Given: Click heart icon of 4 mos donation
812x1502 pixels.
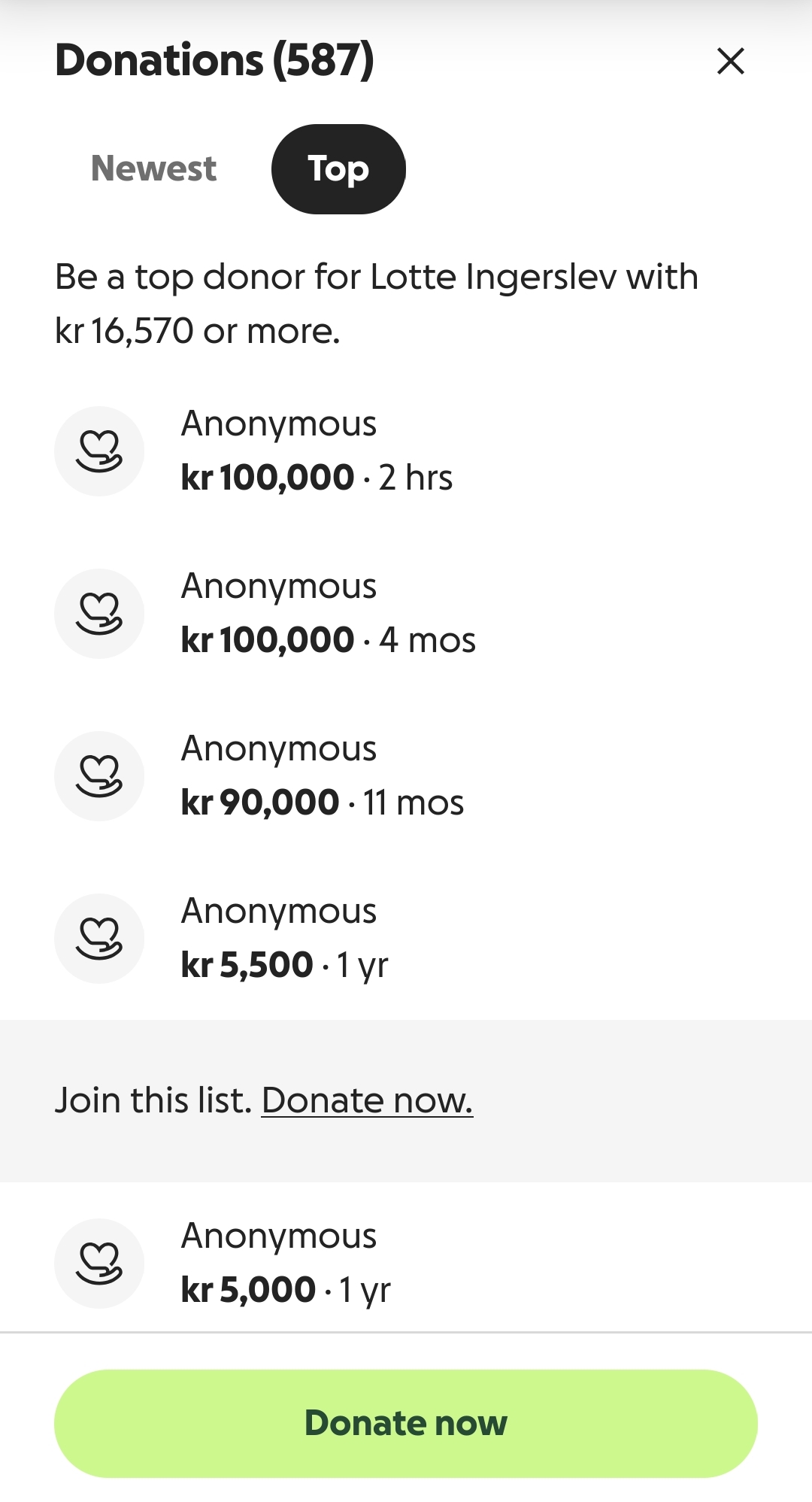Looking at the screenshot, I should click(99, 614).
